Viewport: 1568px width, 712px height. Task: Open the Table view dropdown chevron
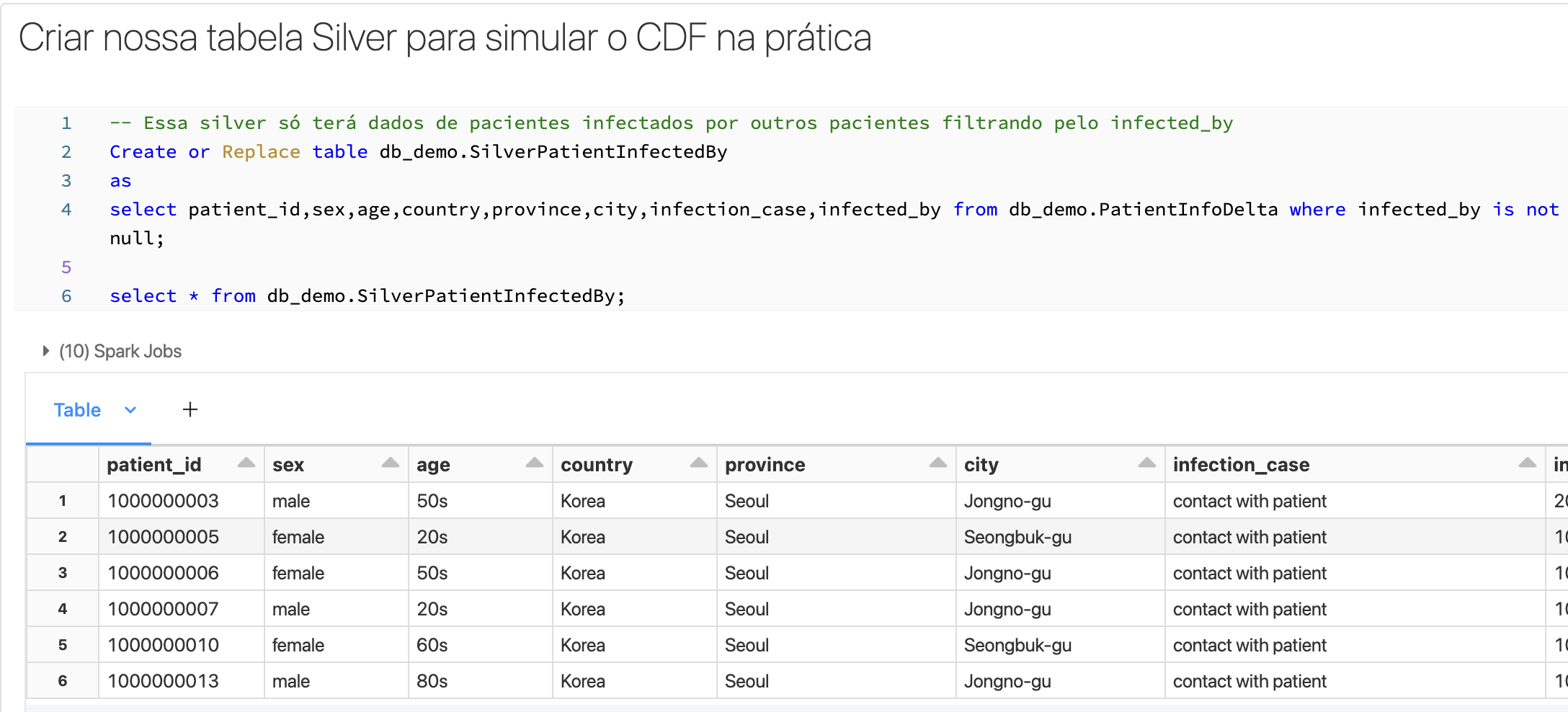coord(130,410)
